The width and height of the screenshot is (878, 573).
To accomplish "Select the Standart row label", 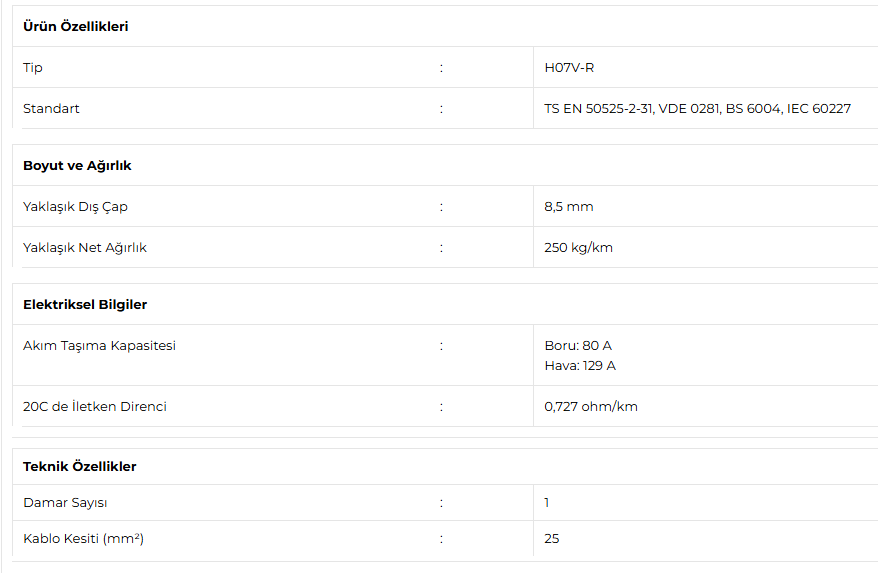I will pyautogui.click(x=51, y=109).
